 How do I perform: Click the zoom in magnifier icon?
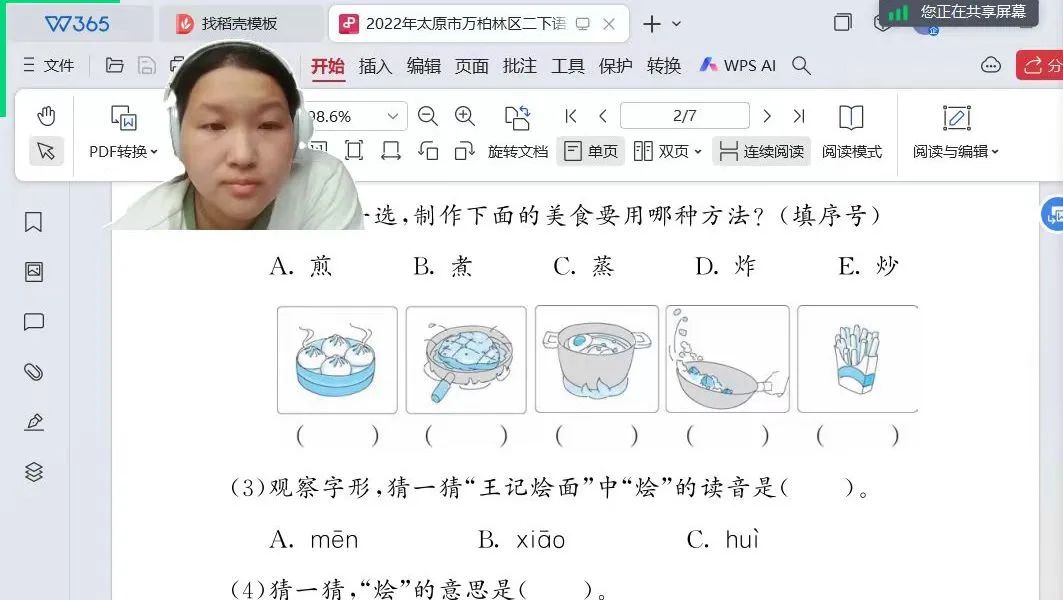465,116
